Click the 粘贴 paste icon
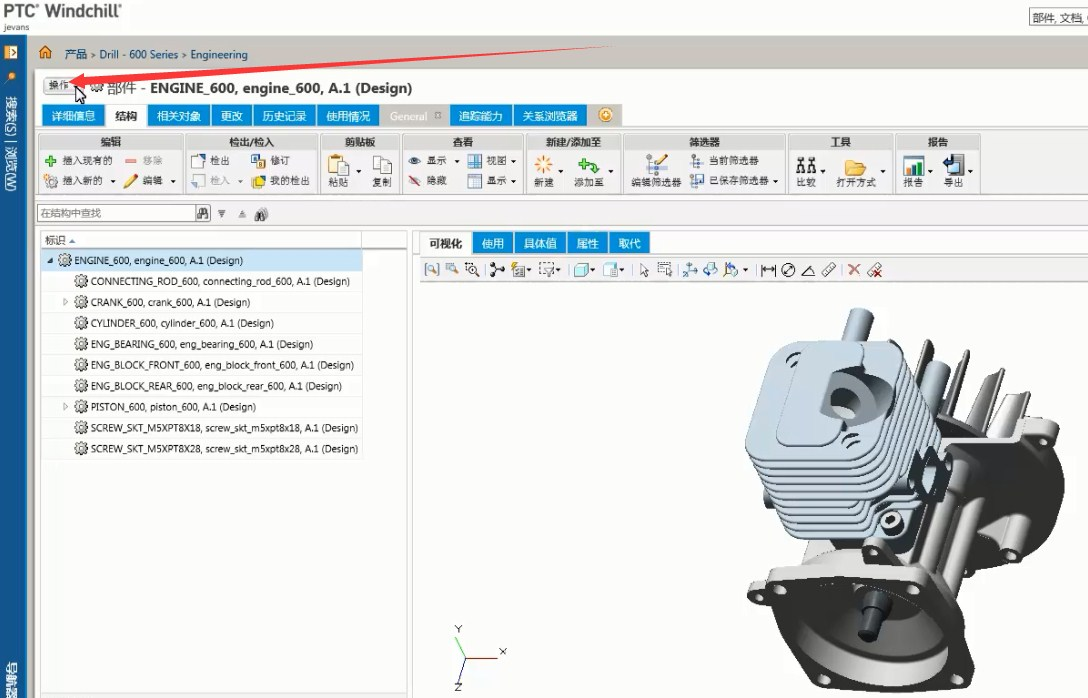Image resolution: width=1088 pixels, height=698 pixels. click(338, 166)
